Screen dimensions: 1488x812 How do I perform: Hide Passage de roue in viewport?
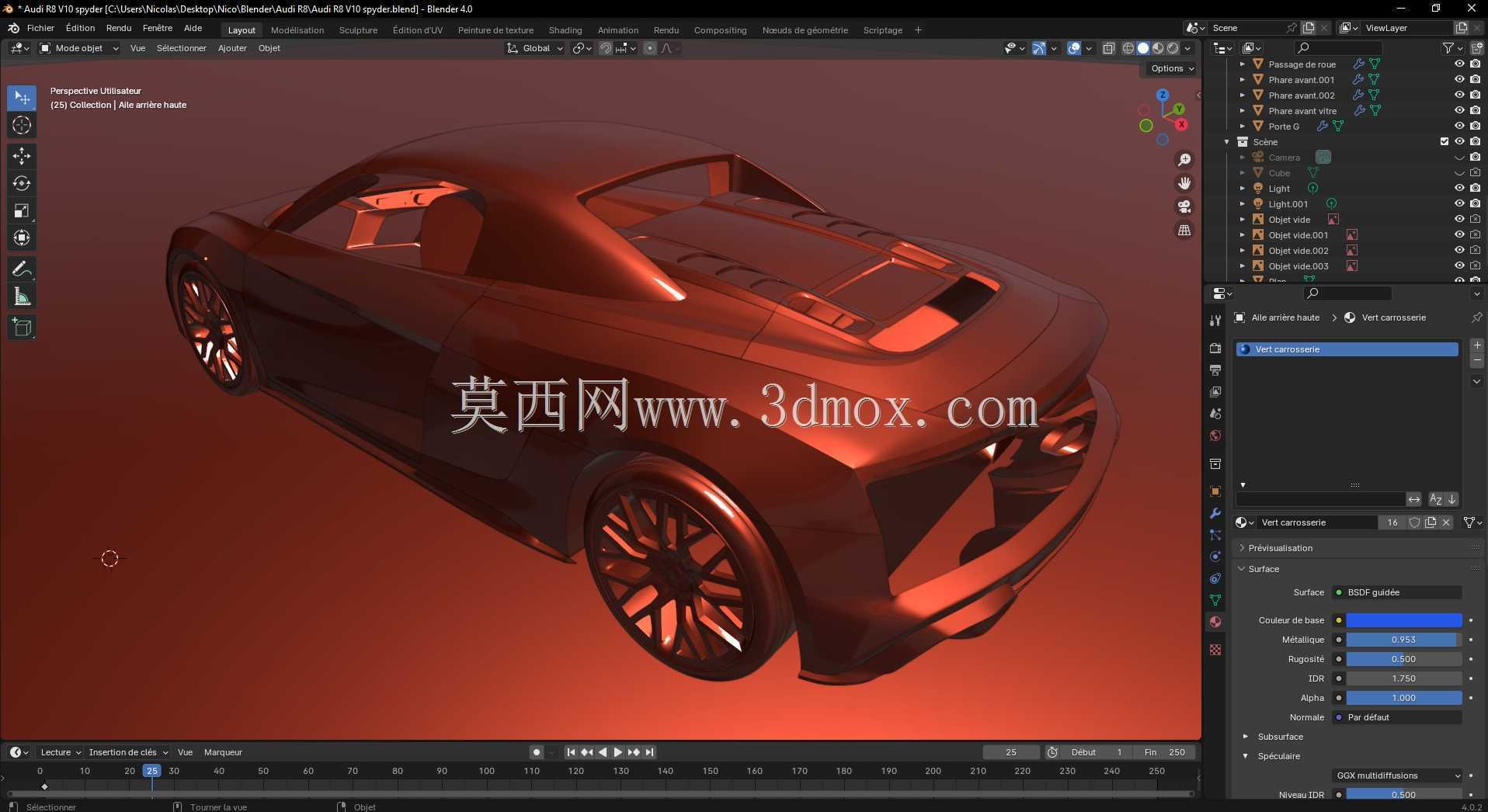(x=1459, y=64)
